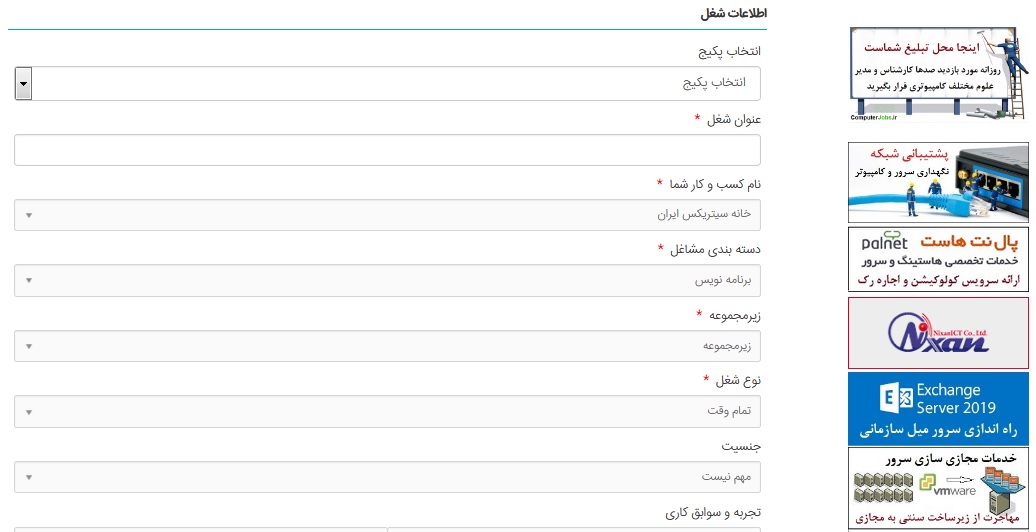Click the عنوان شغل field label
The height and width of the screenshot is (532, 1036).
pos(734,120)
